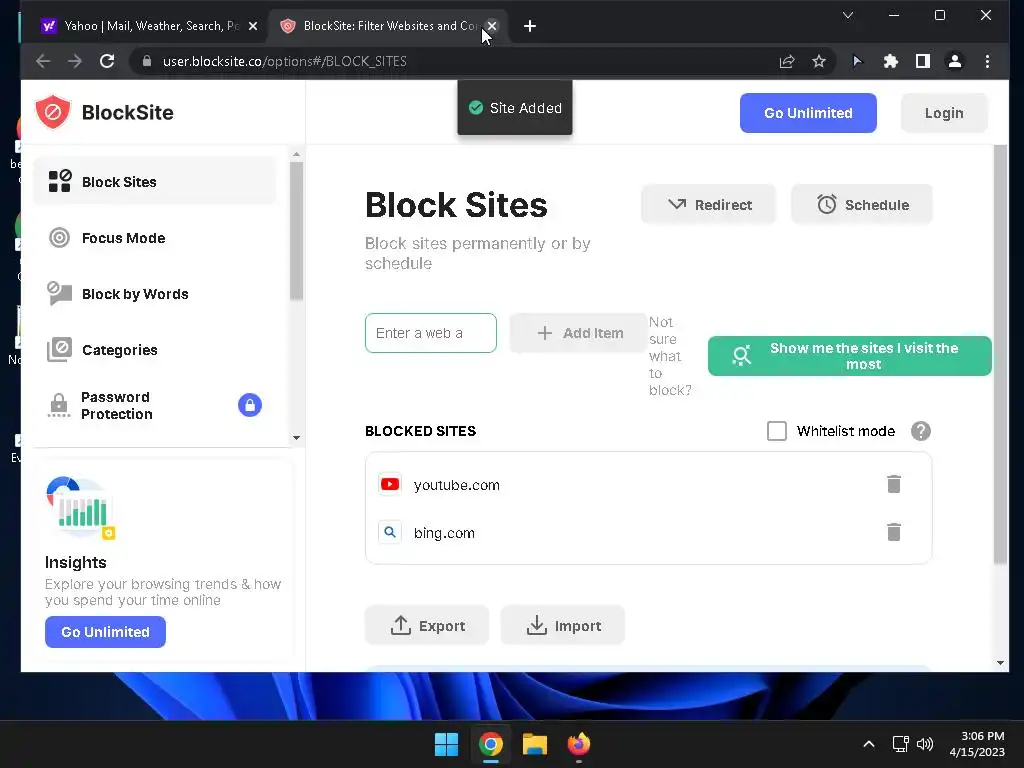Viewport: 1024px width, 768px height.
Task: Open the Categories sidebar section
Action: point(155,350)
